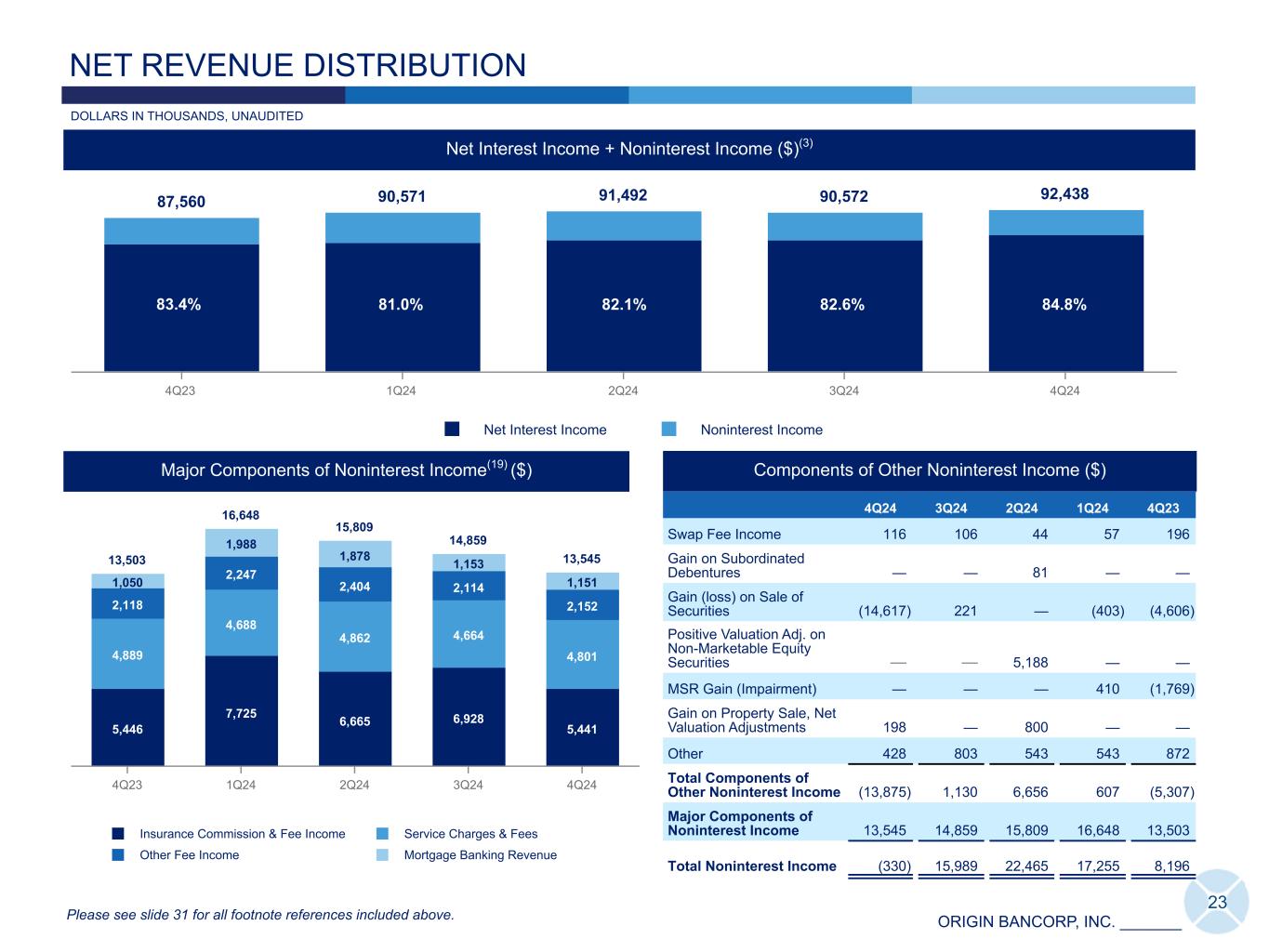Click the 4Q24 bar segment showing 84.8%
Image resolution: width=1269 pixels, height=952 pixels.
coord(1065,304)
